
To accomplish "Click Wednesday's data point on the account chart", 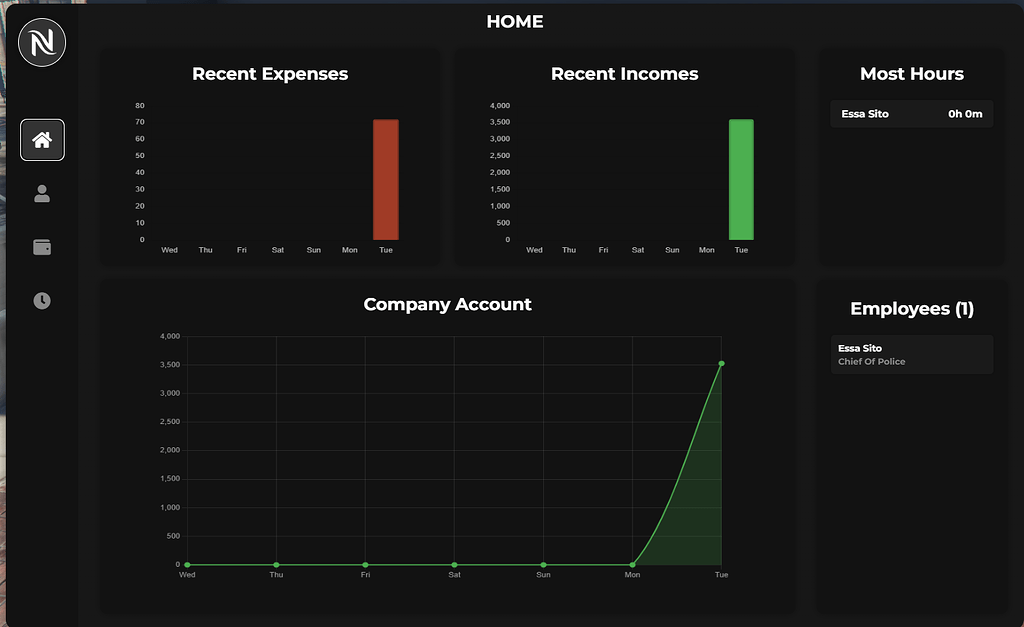I will point(187,564).
